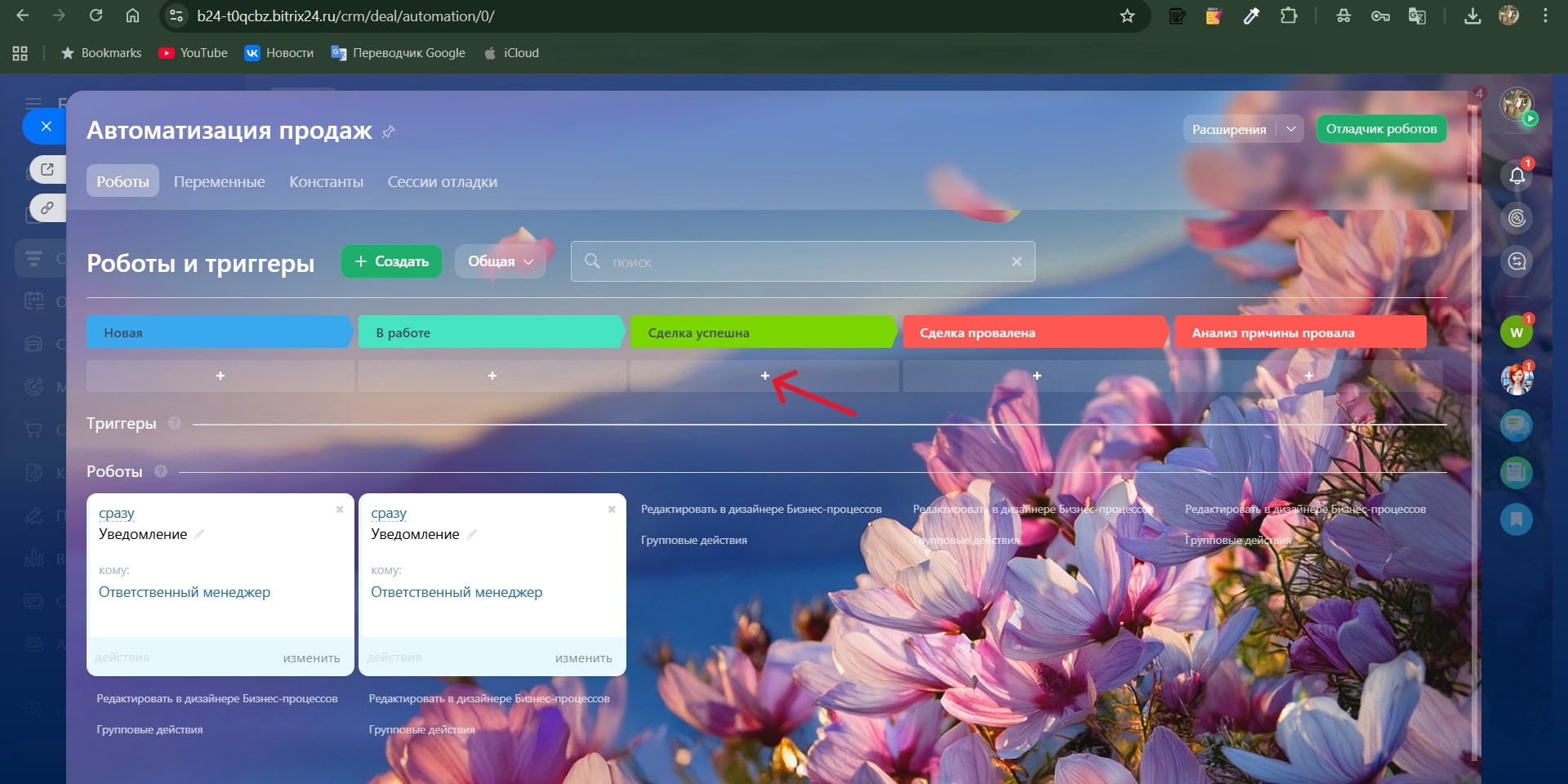
Task: Launch Отладчик роботов button
Action: pyautogui.click(x=1381, y=129)
